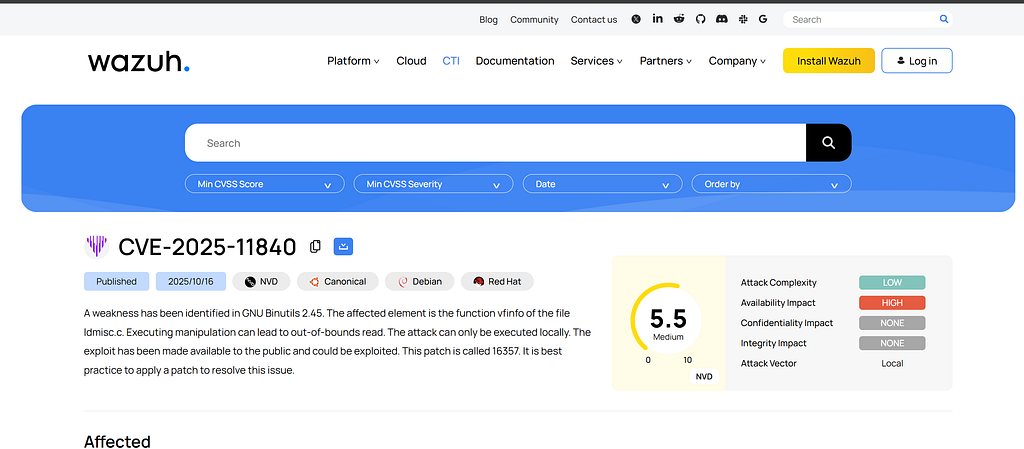Click the Wazuh logo
The width and height of the screenshot is (1024, 449).
click(138, 61)
